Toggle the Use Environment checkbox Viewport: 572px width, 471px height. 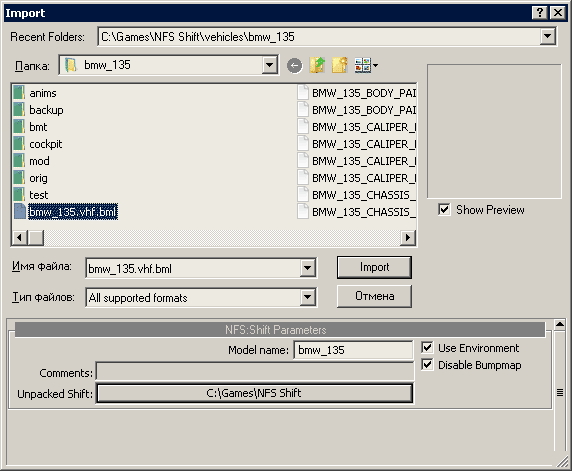pos(427,348)
